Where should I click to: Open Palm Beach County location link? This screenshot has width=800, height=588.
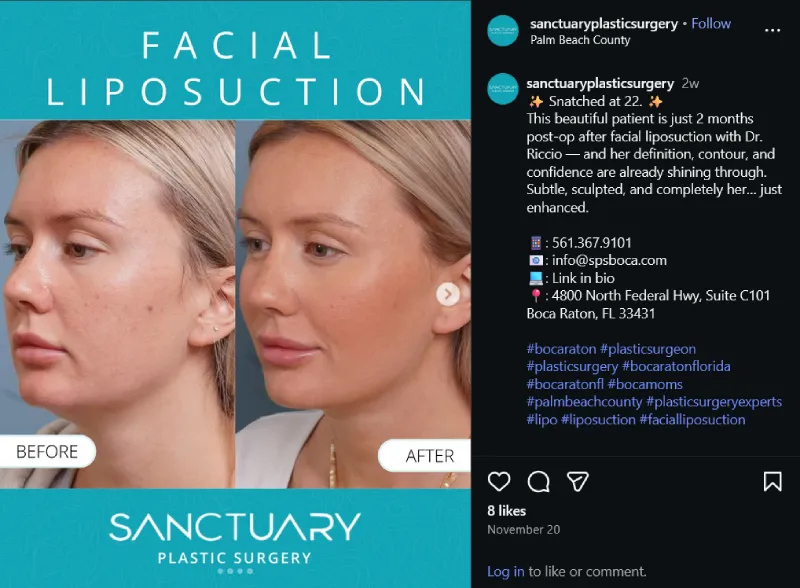point(580,40)
